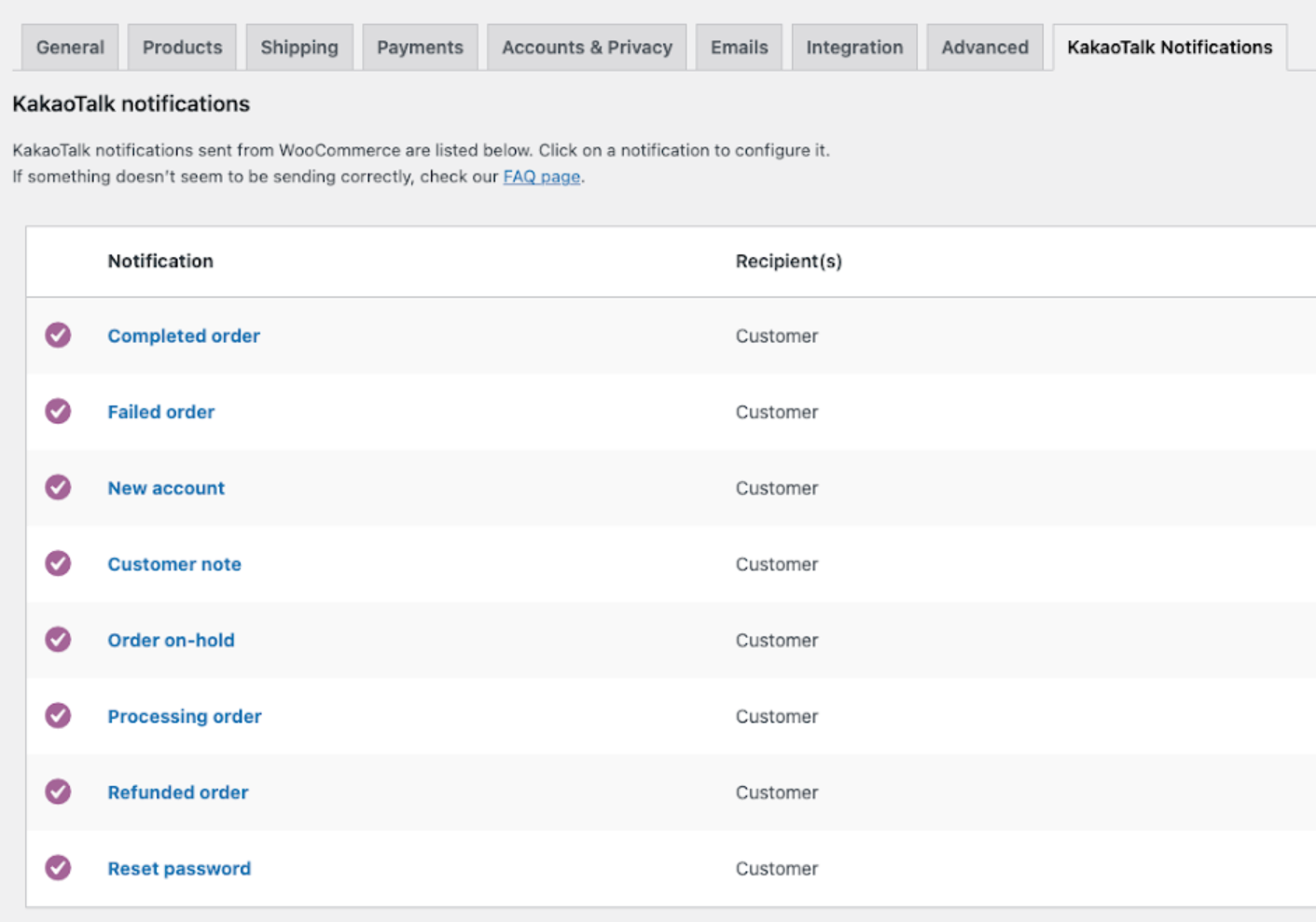This screenshot has width=1316, height=922.
Task: Switch to the General tab
Action: click(70, 48)
